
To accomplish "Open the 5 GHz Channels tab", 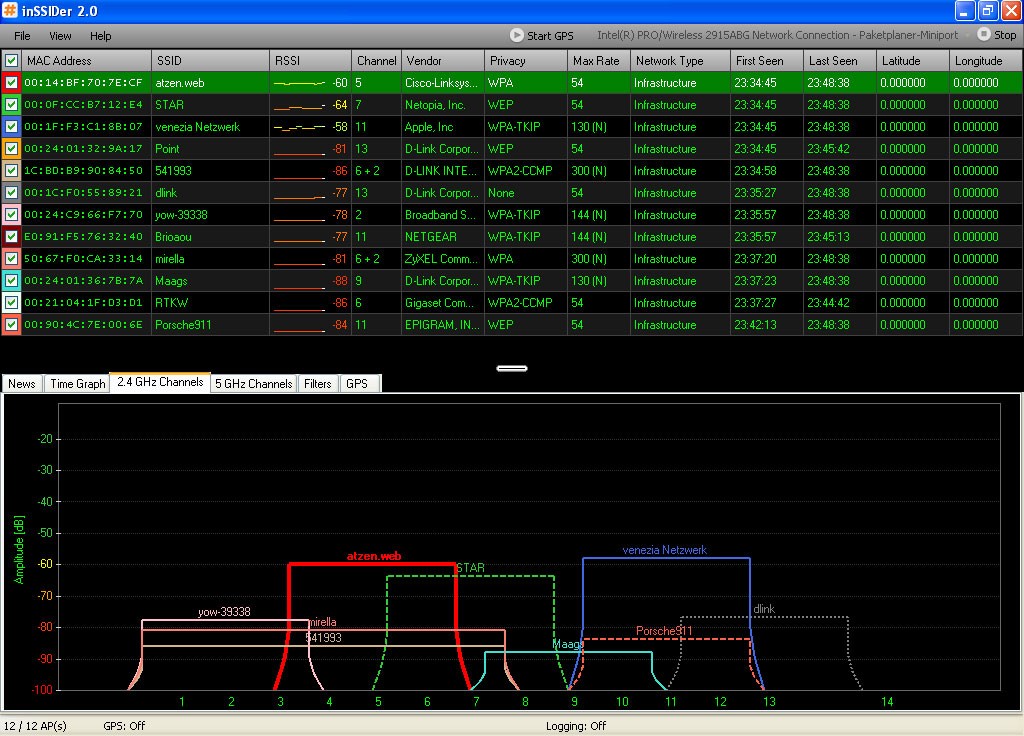I will pyautogui.click(x=254, y=384).
